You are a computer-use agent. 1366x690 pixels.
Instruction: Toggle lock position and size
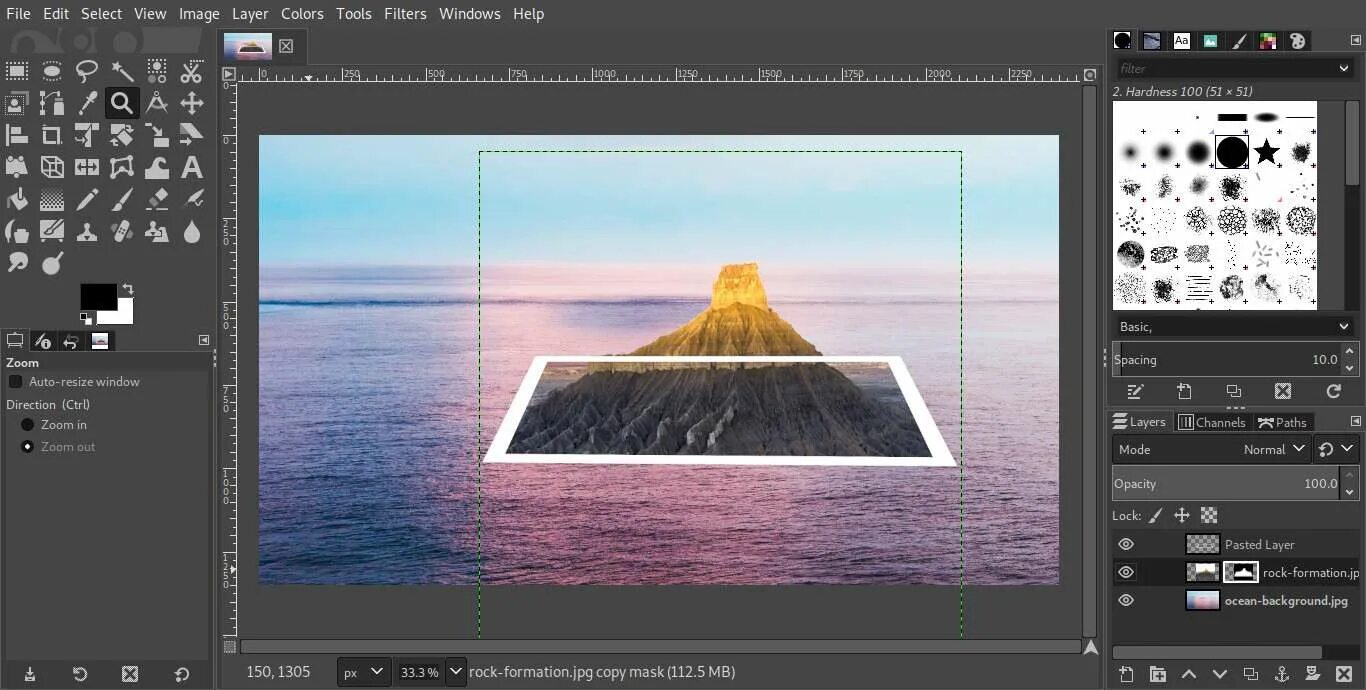coord(1182,515)
